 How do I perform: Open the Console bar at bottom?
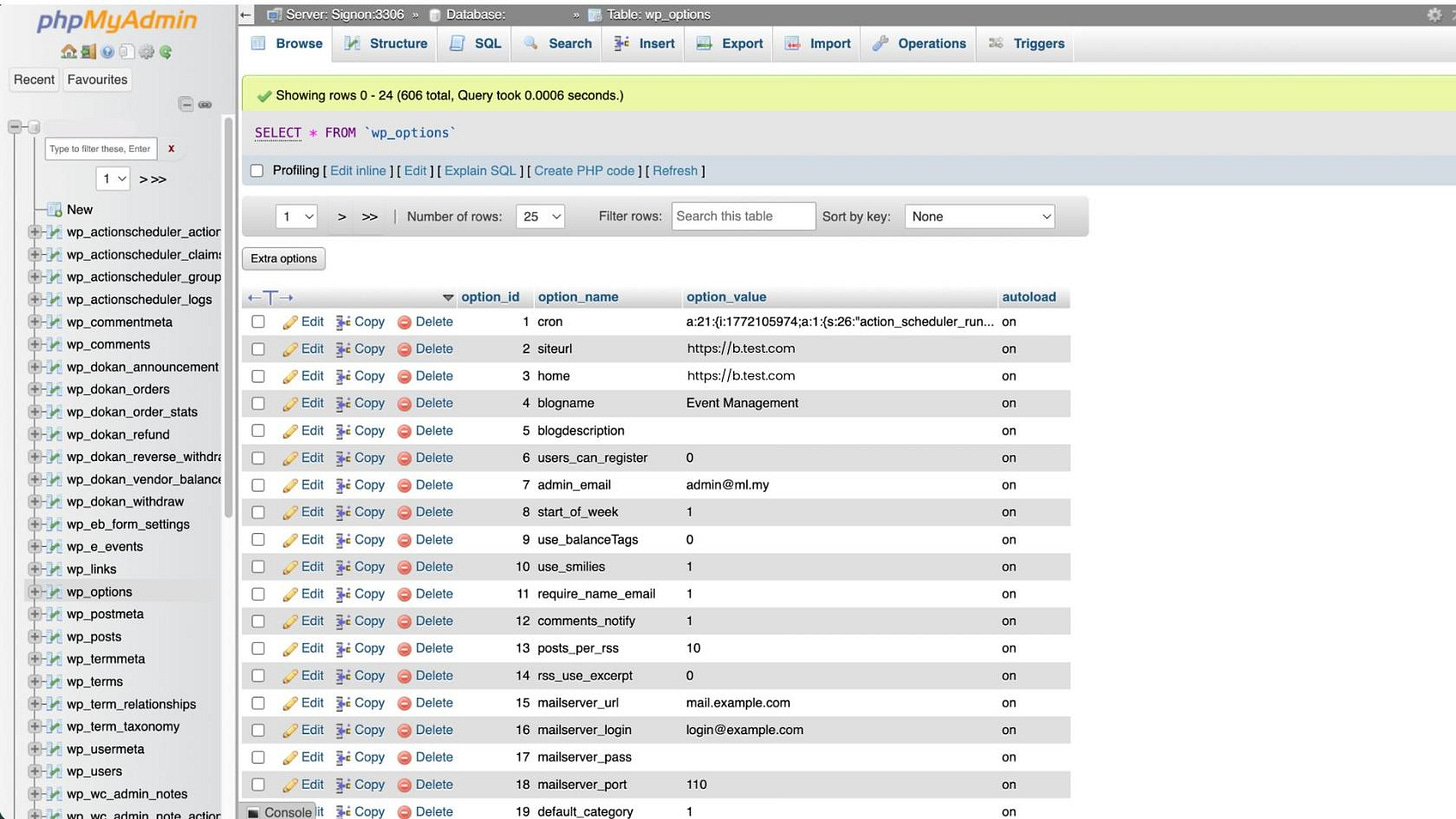279,812
